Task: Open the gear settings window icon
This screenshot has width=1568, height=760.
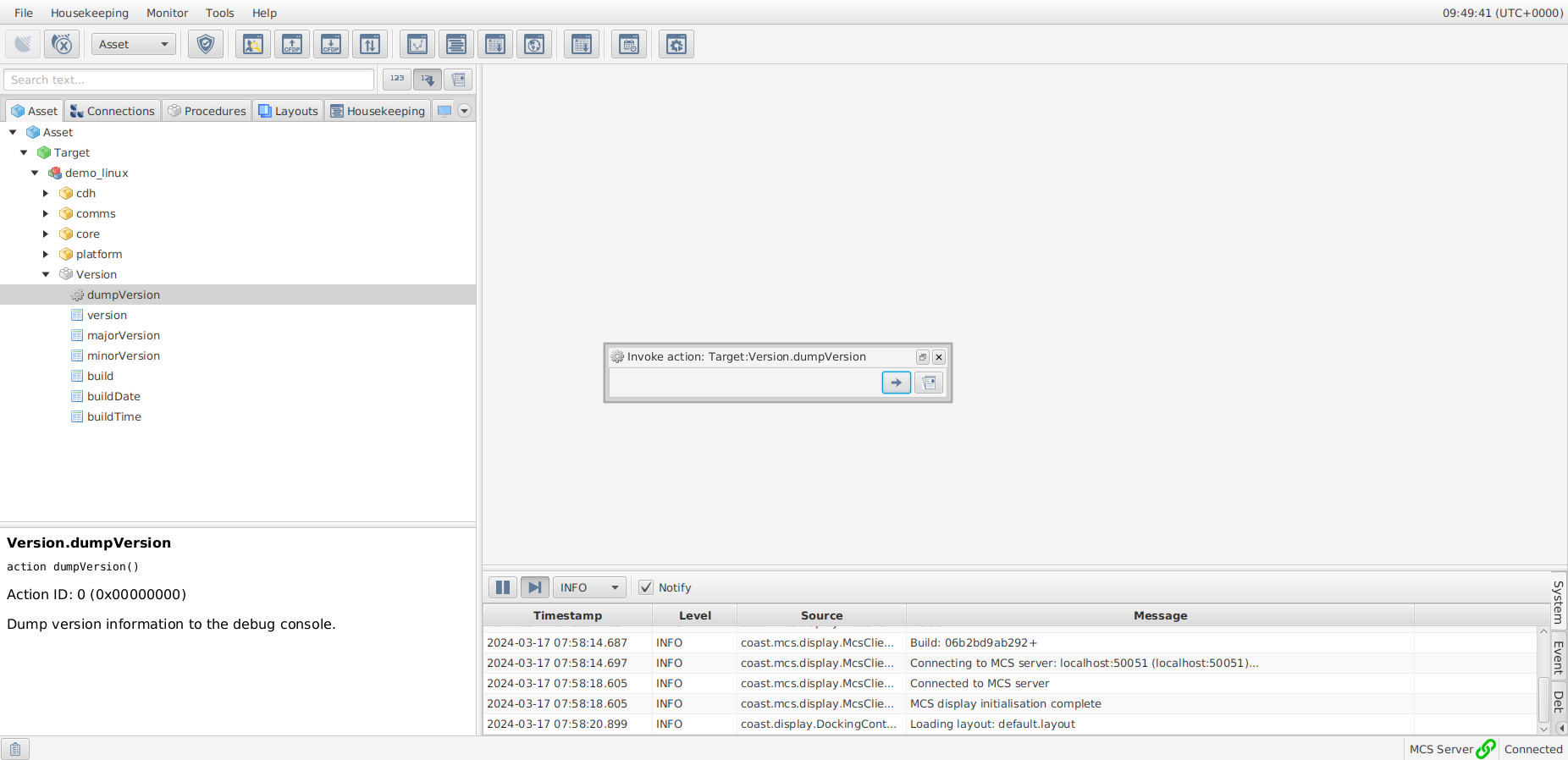Action: click(x=676, y=44)
